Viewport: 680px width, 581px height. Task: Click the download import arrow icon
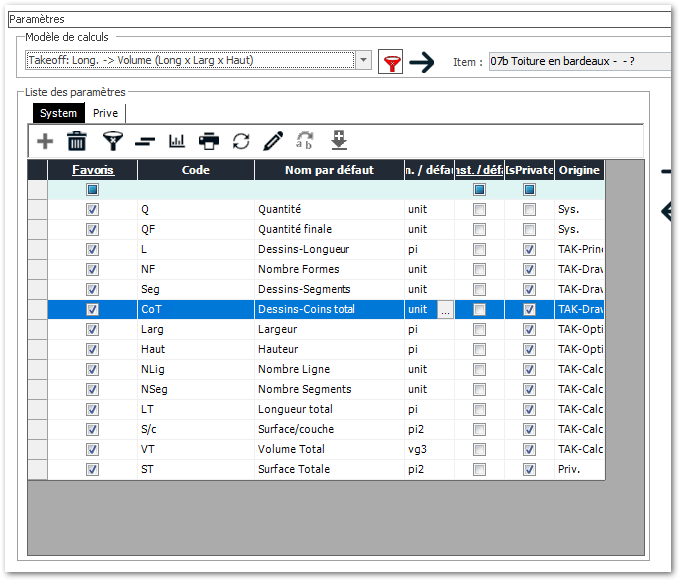point(338,140)
